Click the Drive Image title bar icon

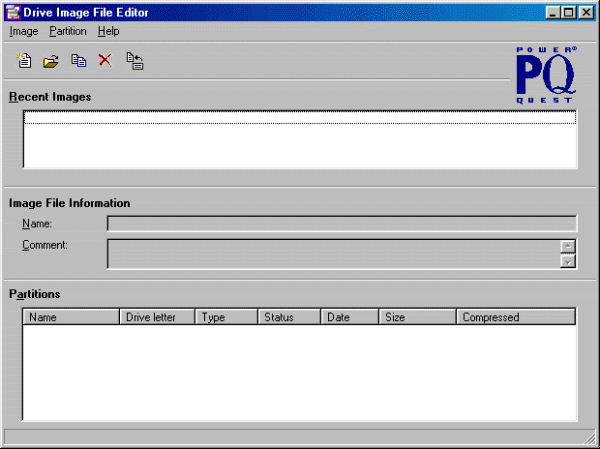click(x=13, y=12)
